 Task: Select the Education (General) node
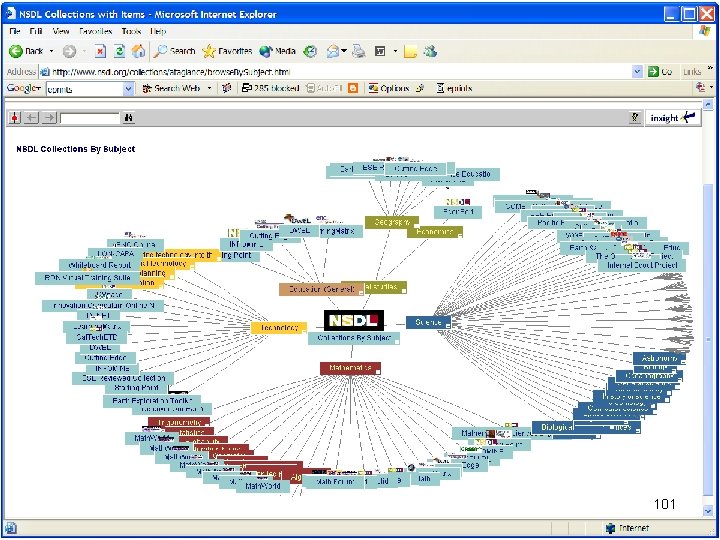coord(321,289)
